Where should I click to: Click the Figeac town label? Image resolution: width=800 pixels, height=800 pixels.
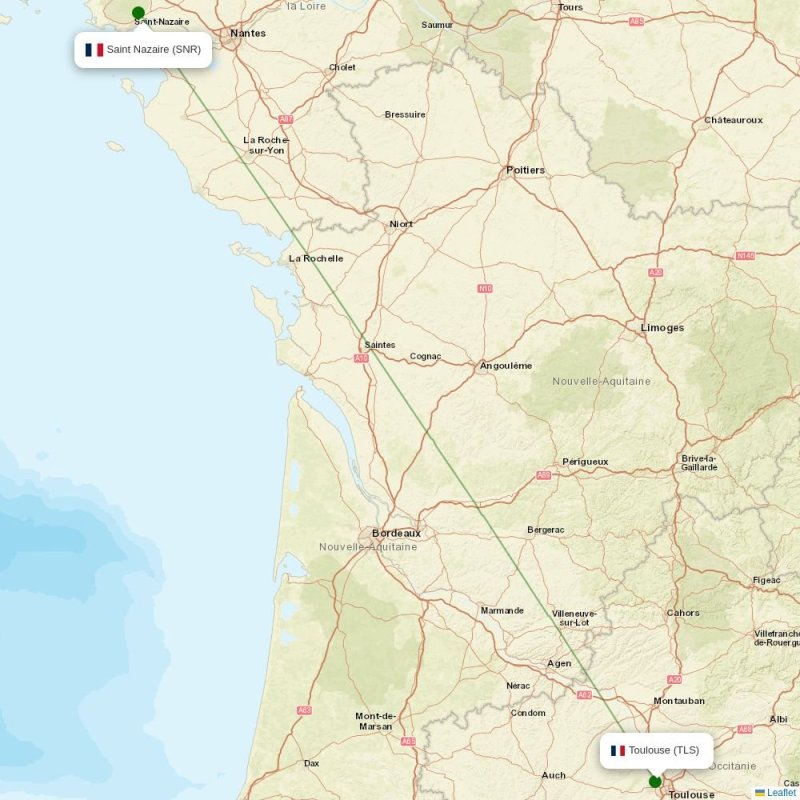(766, 580)
